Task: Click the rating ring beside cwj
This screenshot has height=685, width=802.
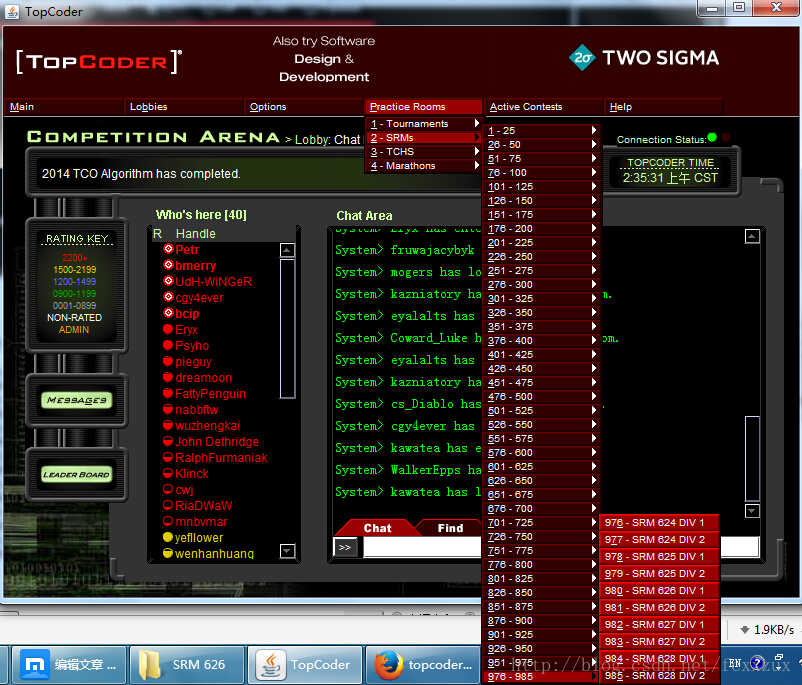Action: pyautogui.click(x=168, y=489)
